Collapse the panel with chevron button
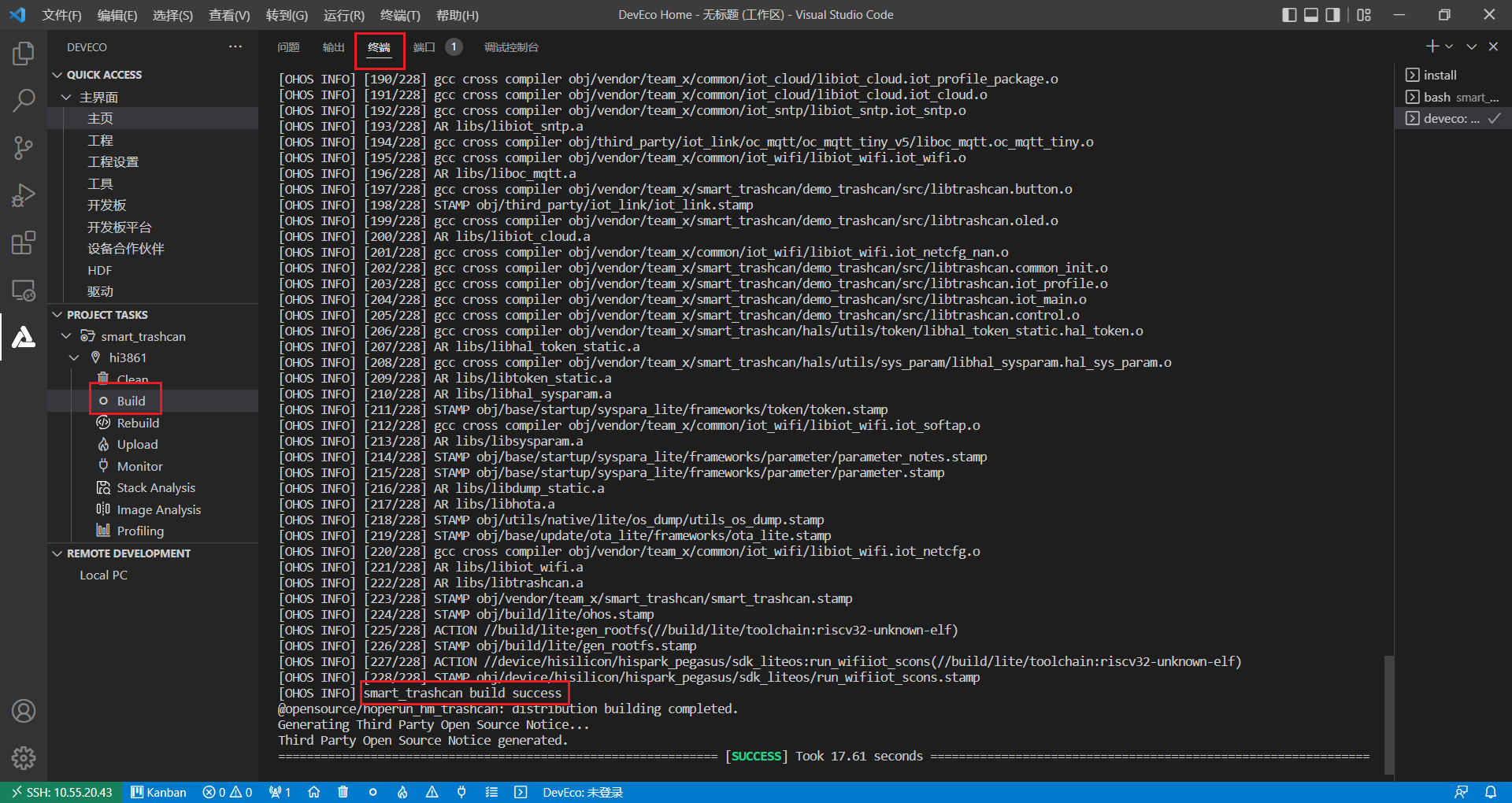The height and width of the screenshot is (803, 1512). click(1471, 46)
